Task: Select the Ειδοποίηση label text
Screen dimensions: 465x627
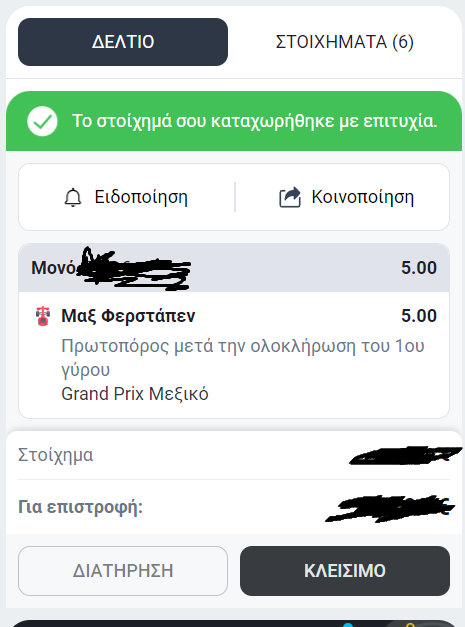Action: pyautogui.click(x=141, y=197)
